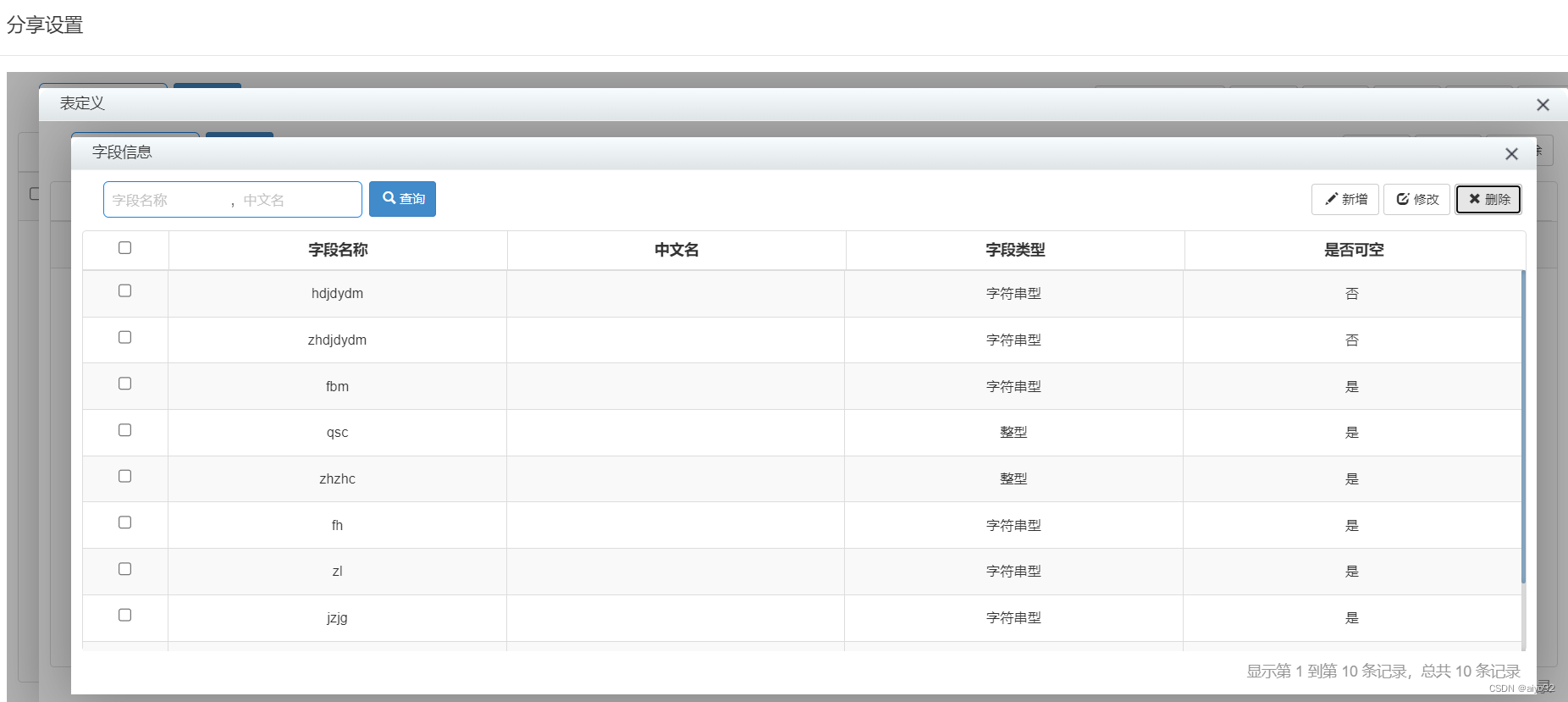Select the zhdjdydm field name cell
Image resolution: width=1568 pixels, height=702 pixels.
337,340
